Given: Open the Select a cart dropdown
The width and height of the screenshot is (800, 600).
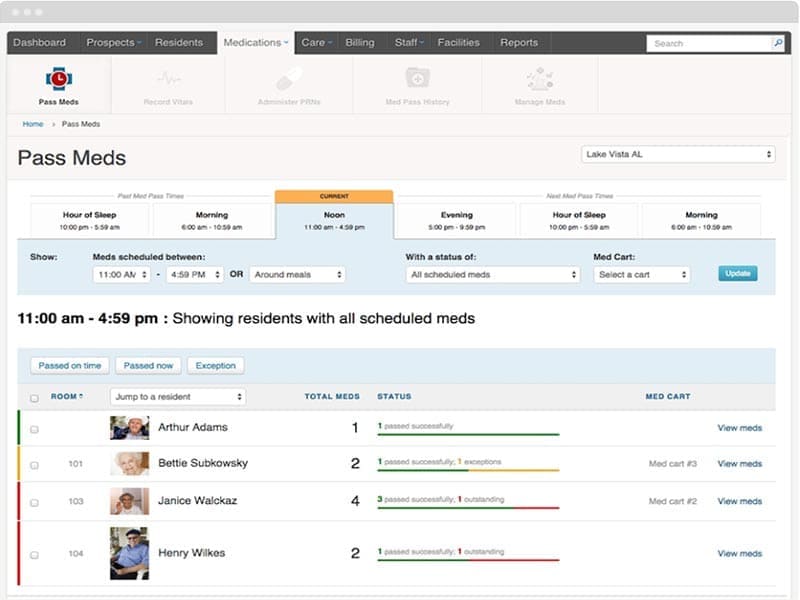Looking at the screenshot, I should pyautogui.click(x=641, y=272).
